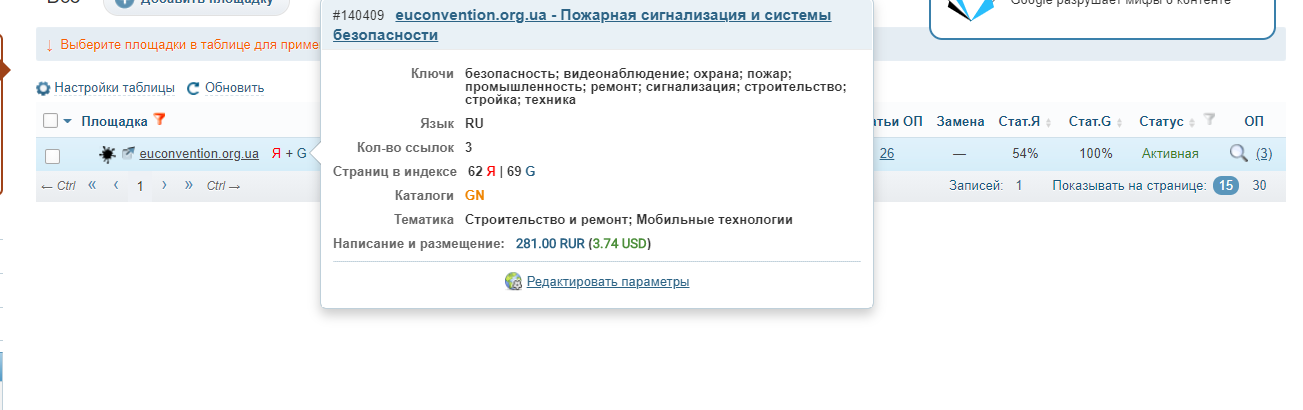Image resolution: width=1303 pixels, height=410 pixels.
Task: Sort the table by the Стат.Я column
Action: [x=1019, y=121]
